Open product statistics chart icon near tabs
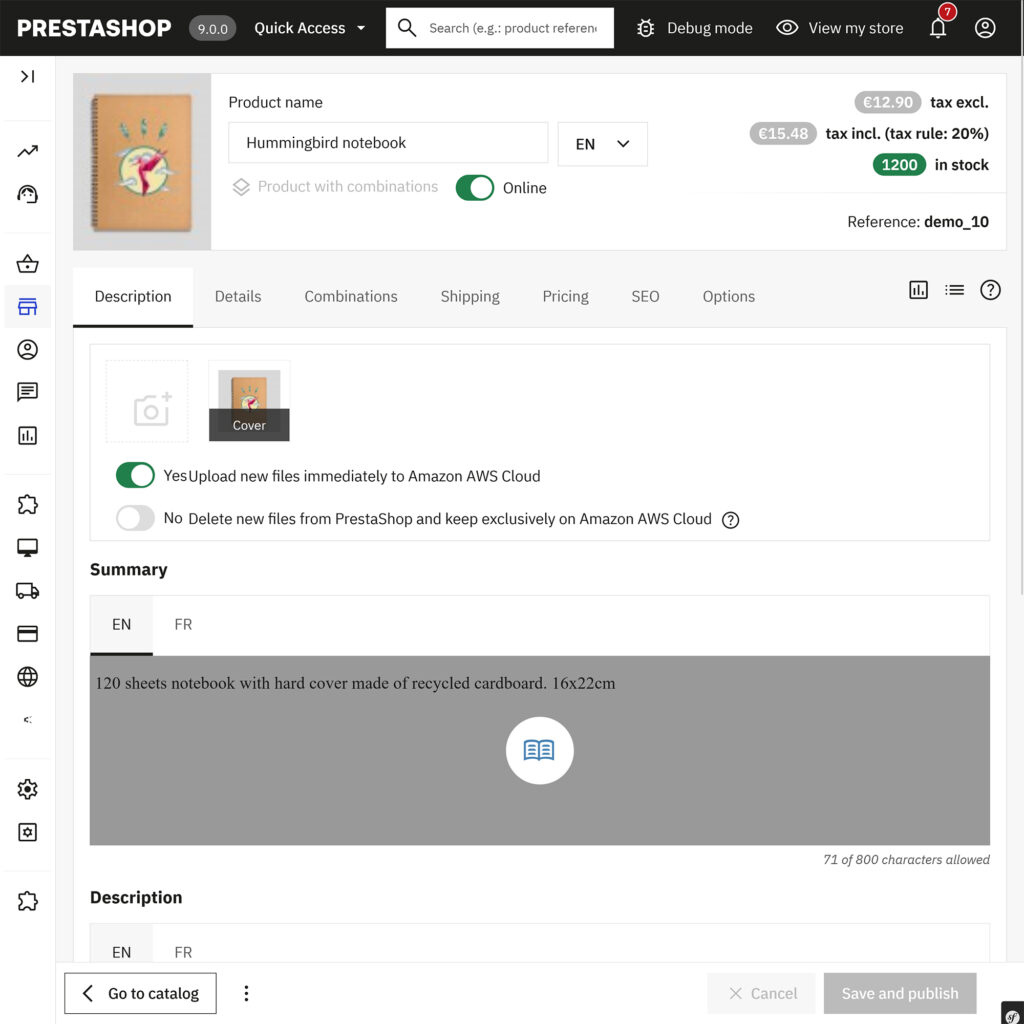The image size is (1024, 1024). tap(918, 289)
